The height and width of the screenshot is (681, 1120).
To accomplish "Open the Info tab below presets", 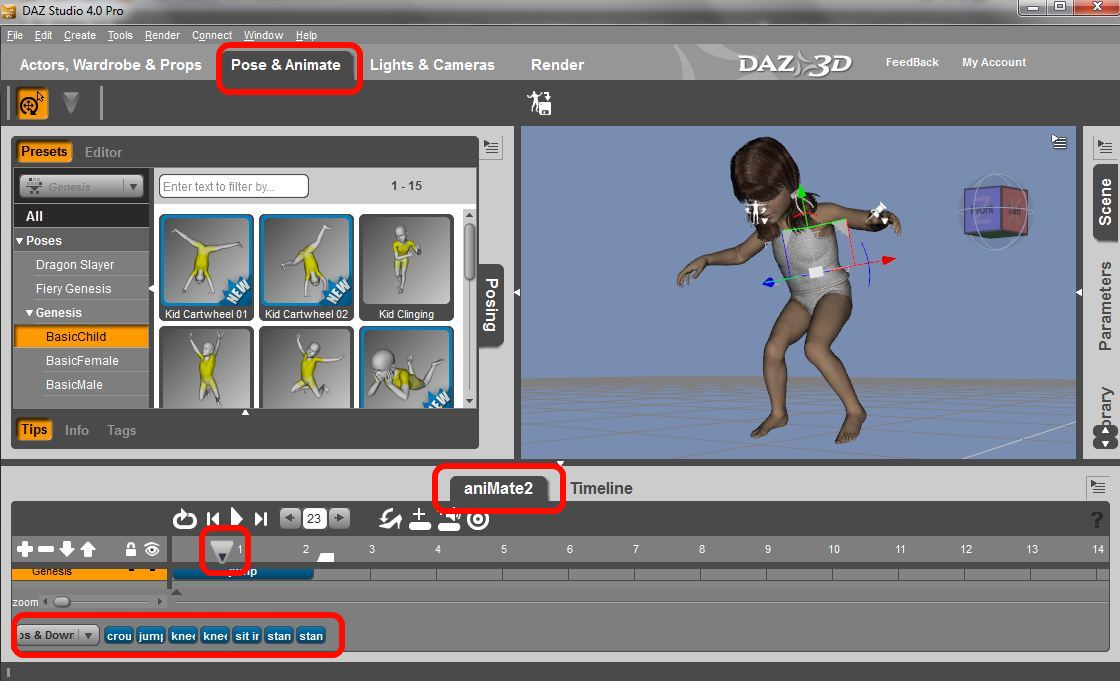I will tap(77, 430).
